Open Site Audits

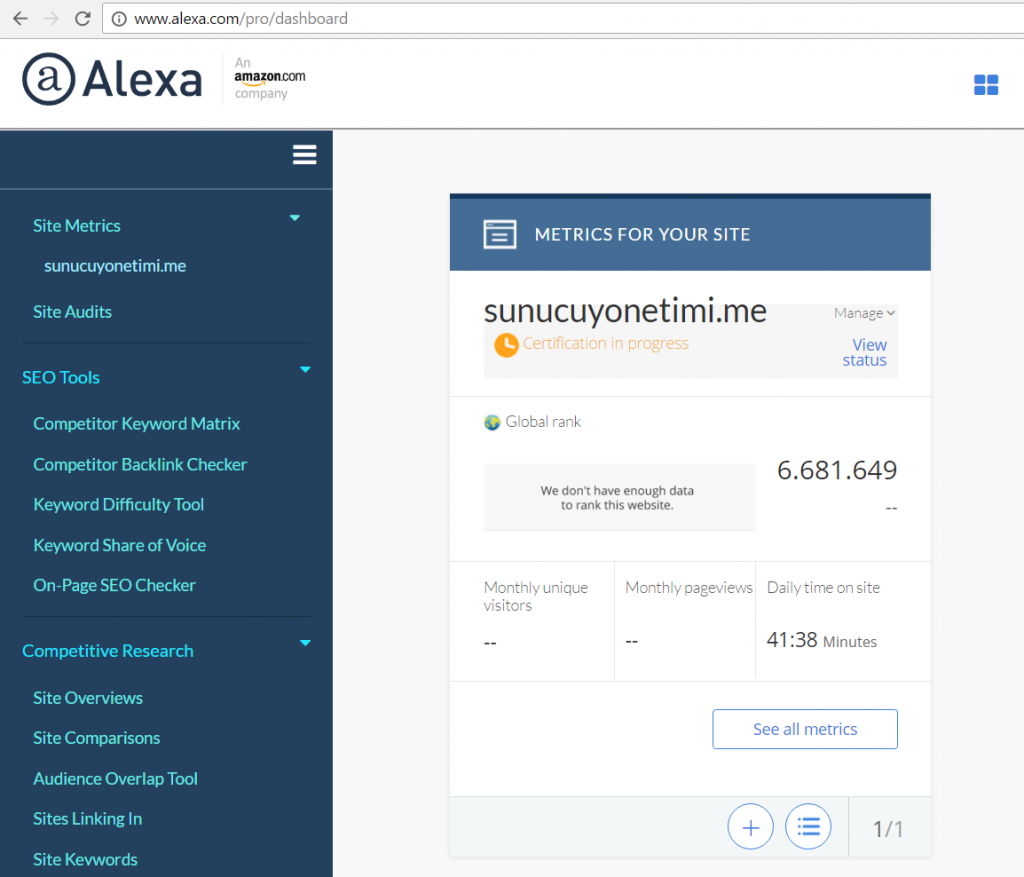coord(72,312)
